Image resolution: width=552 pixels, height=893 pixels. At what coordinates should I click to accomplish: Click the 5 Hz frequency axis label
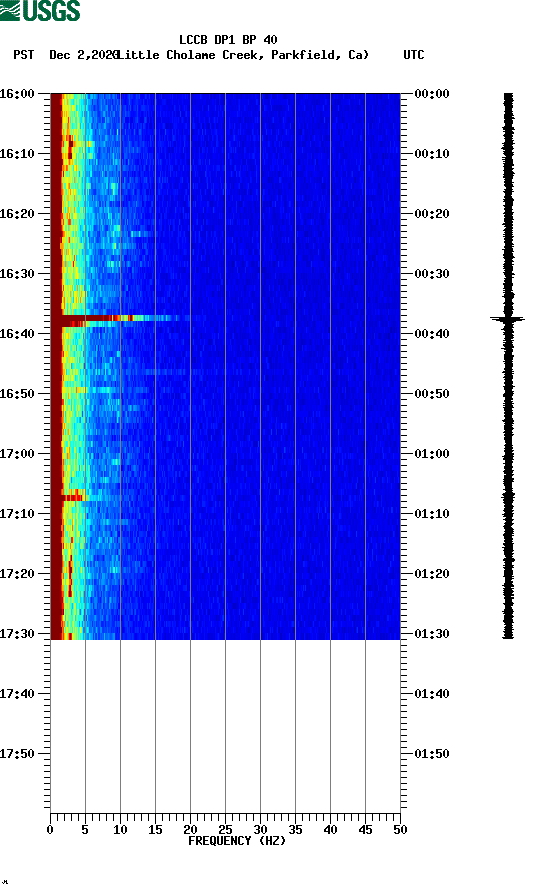[x=85, y=830]
